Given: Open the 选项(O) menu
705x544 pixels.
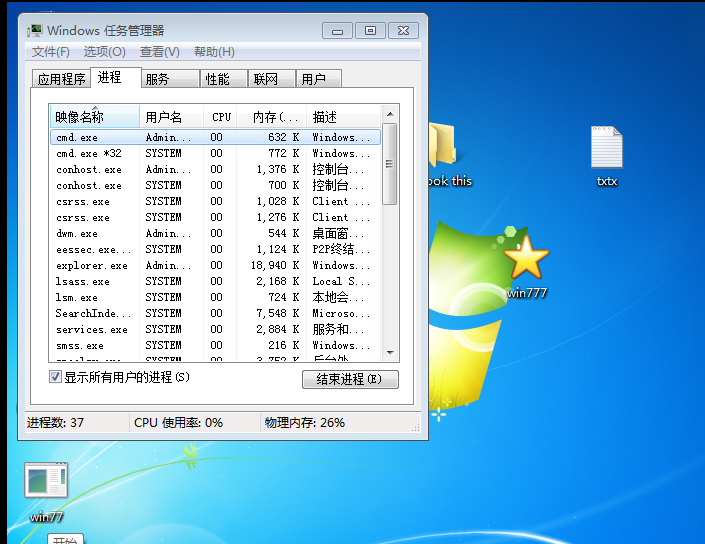Looking at the screenshot, I should point(104,52).
